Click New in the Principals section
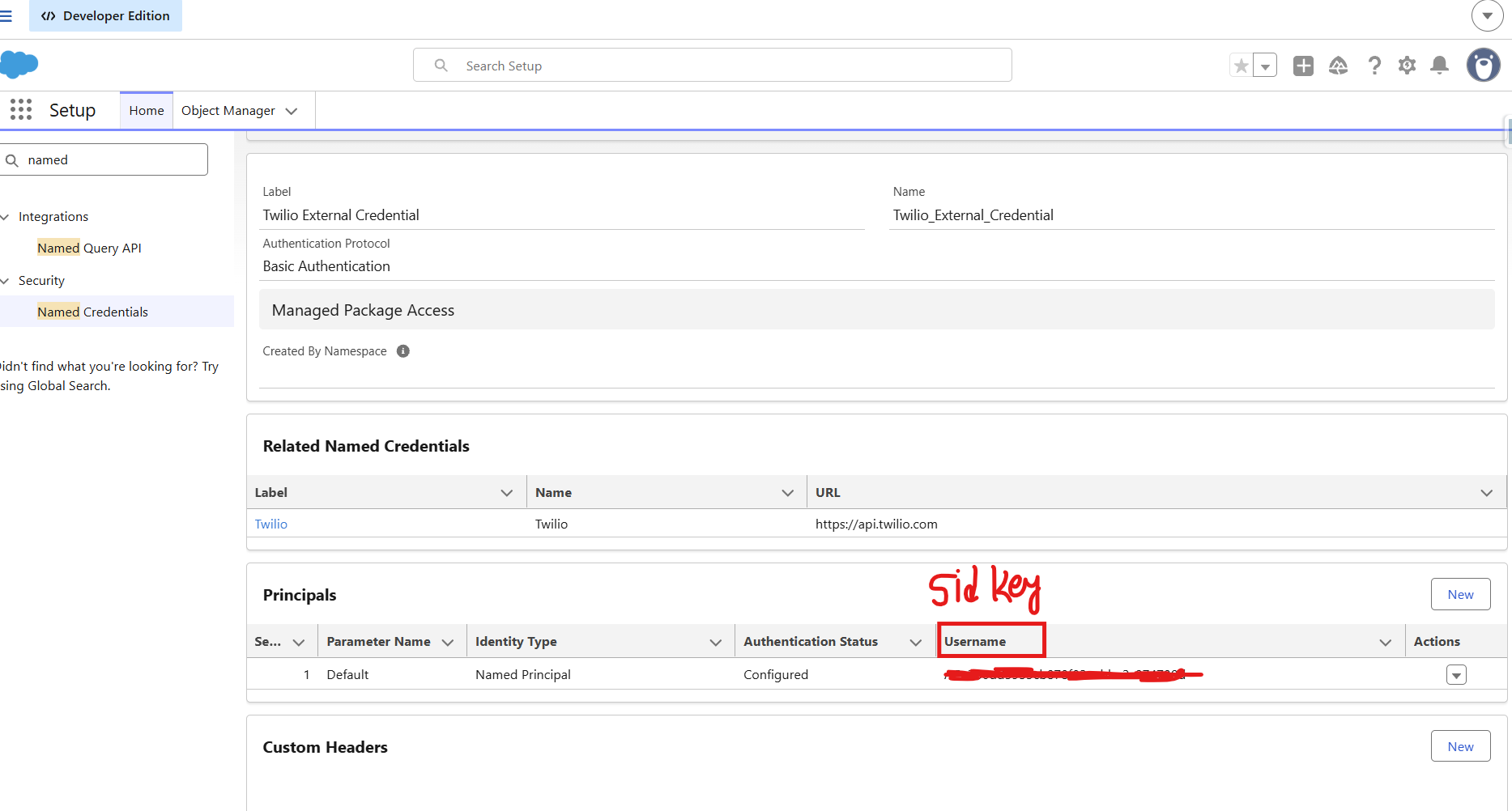The height and width of the screenshot is (811, 1512). (x=1460, y=594)
